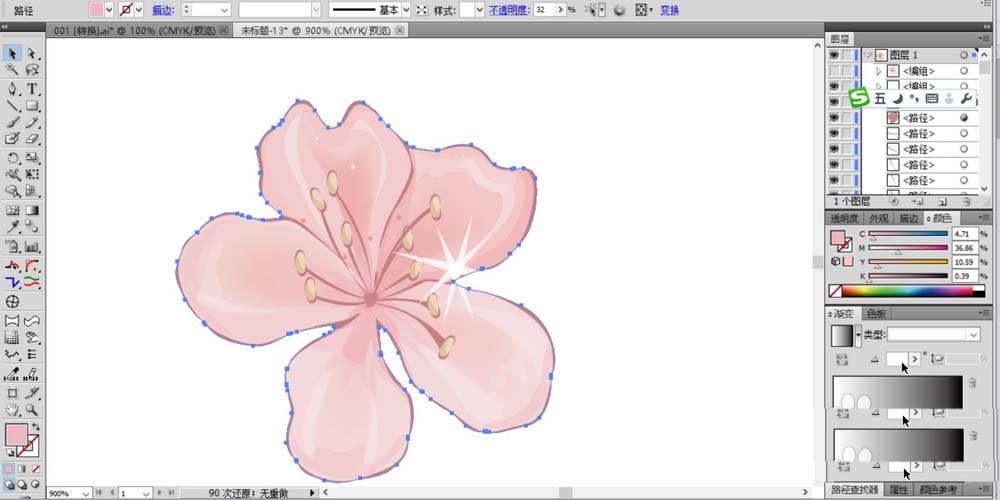Screen dimensions: 1000x500
Task: Open the 基本 brush definition dropdown
Action: click(x=406, y=10)
